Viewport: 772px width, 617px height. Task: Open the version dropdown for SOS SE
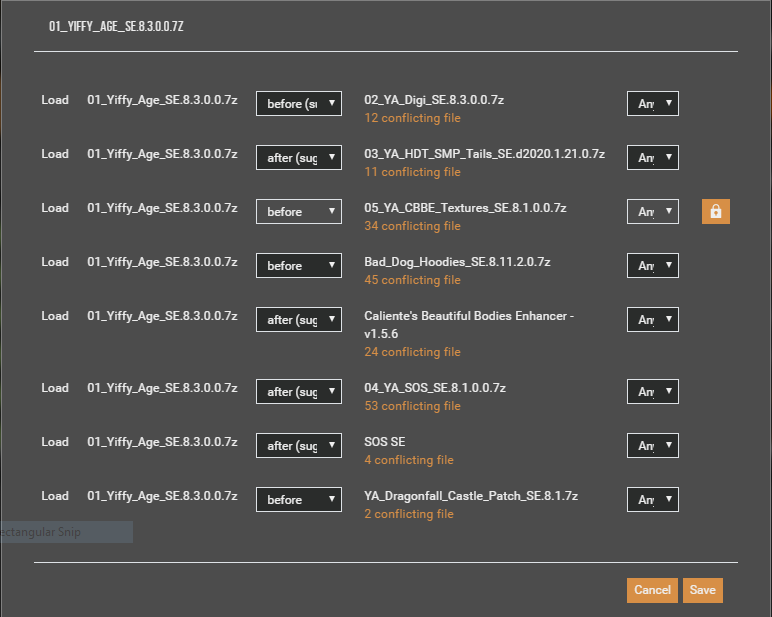[653, 446]
